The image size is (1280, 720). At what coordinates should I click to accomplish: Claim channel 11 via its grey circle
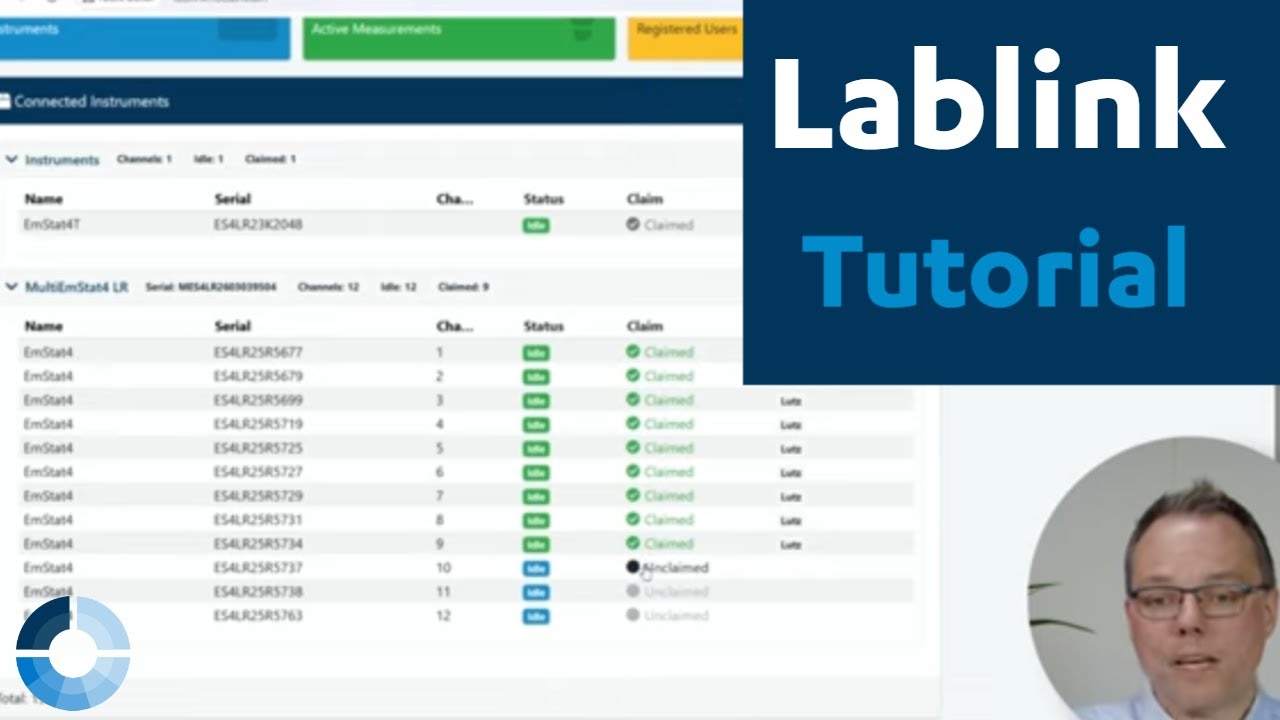click(x=633, y=591)
